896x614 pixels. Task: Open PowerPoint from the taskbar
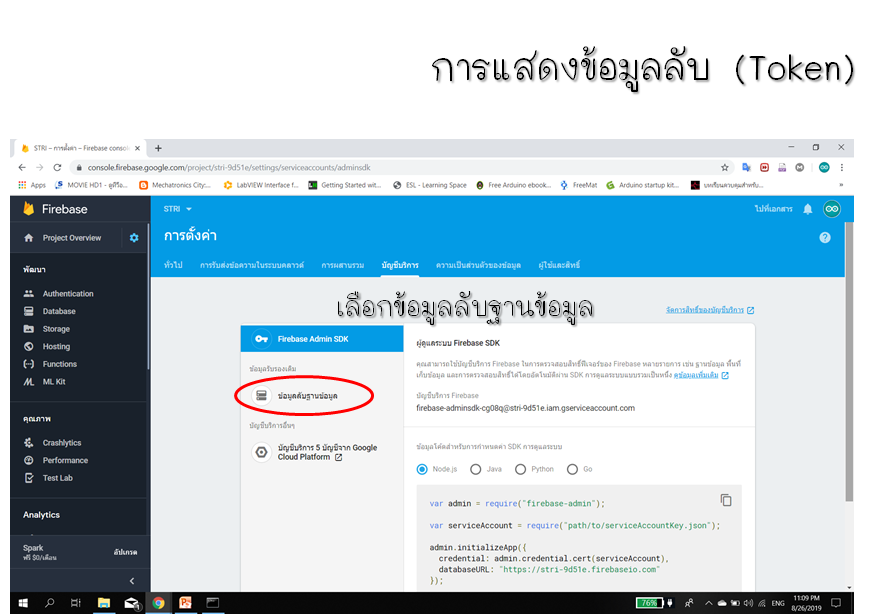185,603
